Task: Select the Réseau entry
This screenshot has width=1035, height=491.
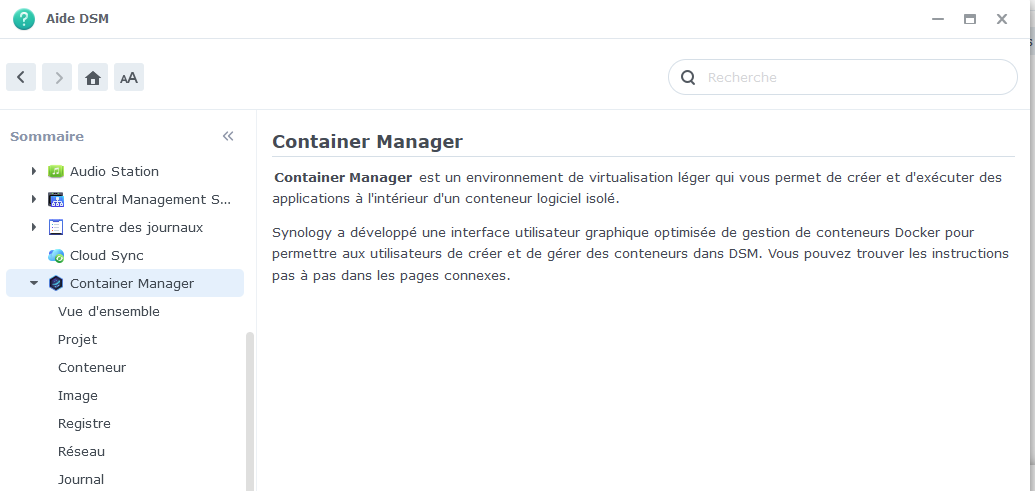Action: 81,451
